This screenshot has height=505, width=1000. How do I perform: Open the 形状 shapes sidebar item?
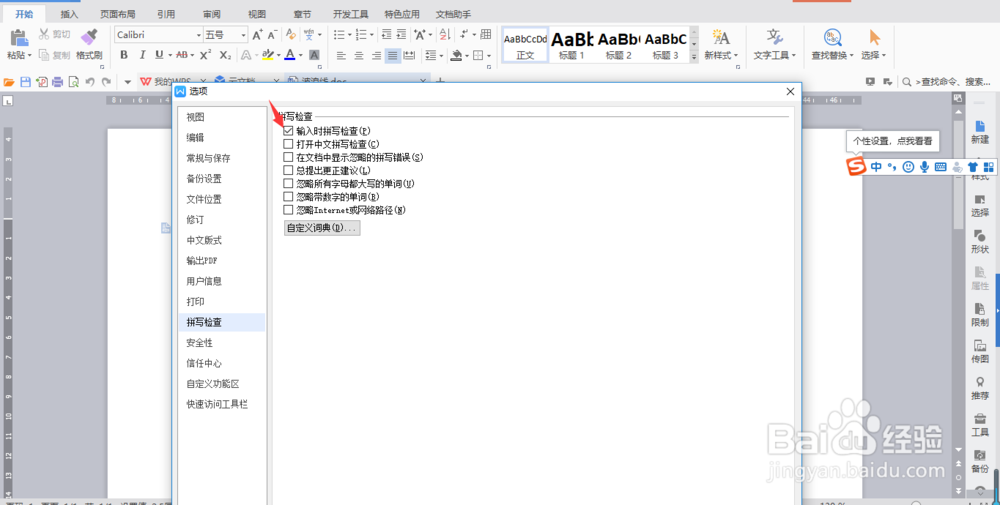(x=980, y=242)
